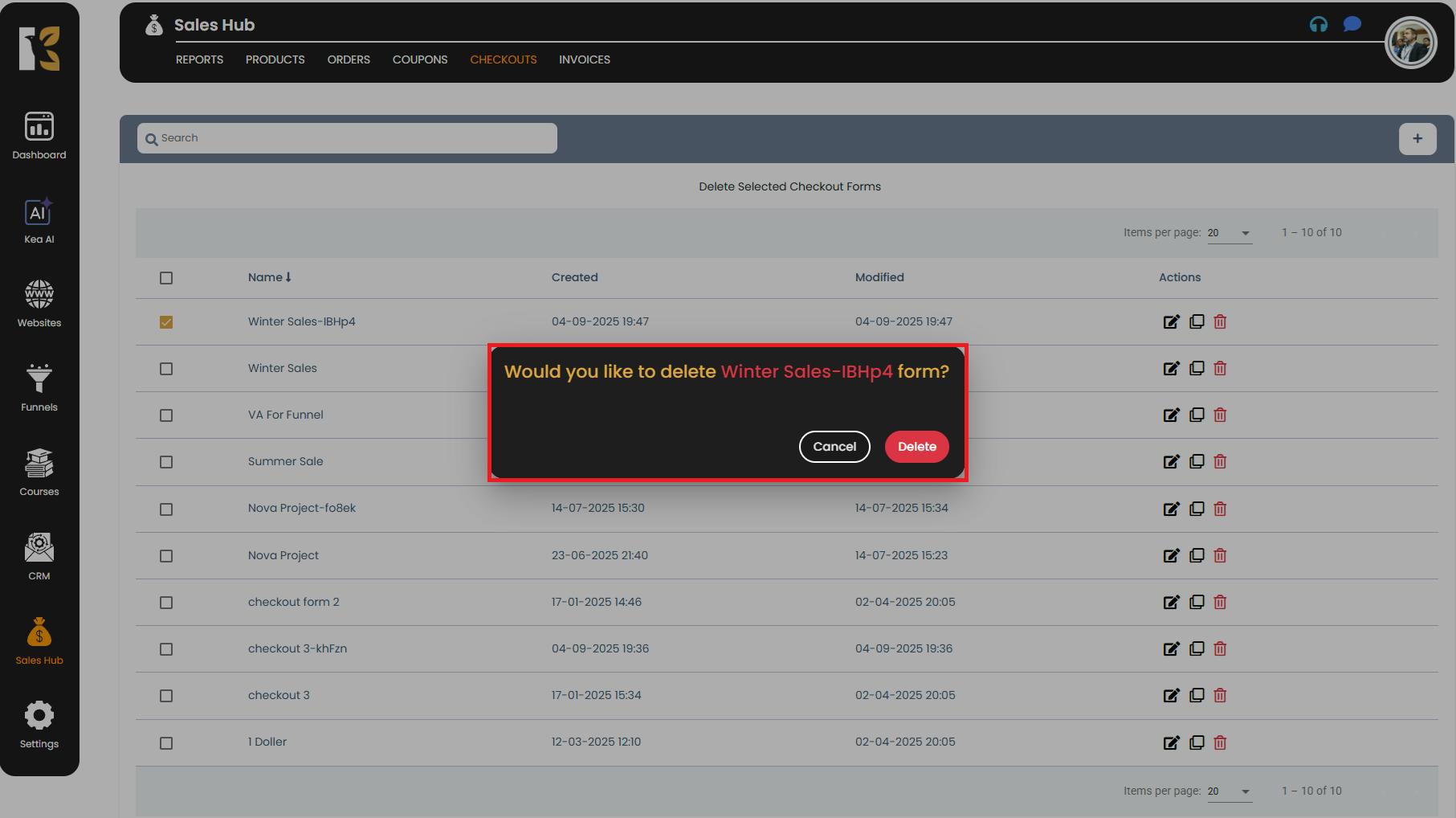Open the INVOICES tab

tap(584, 59)
